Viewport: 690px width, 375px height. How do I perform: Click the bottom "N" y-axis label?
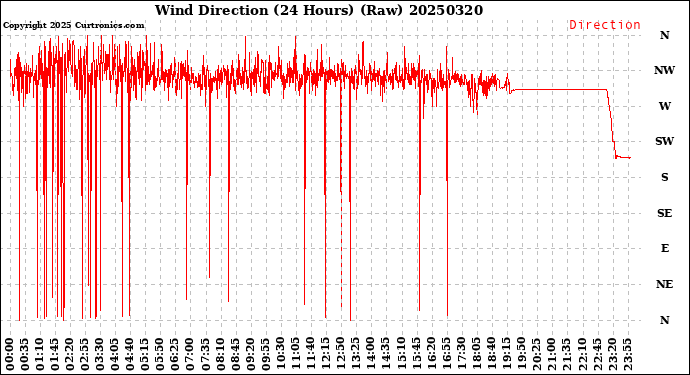tap(664, 320)
